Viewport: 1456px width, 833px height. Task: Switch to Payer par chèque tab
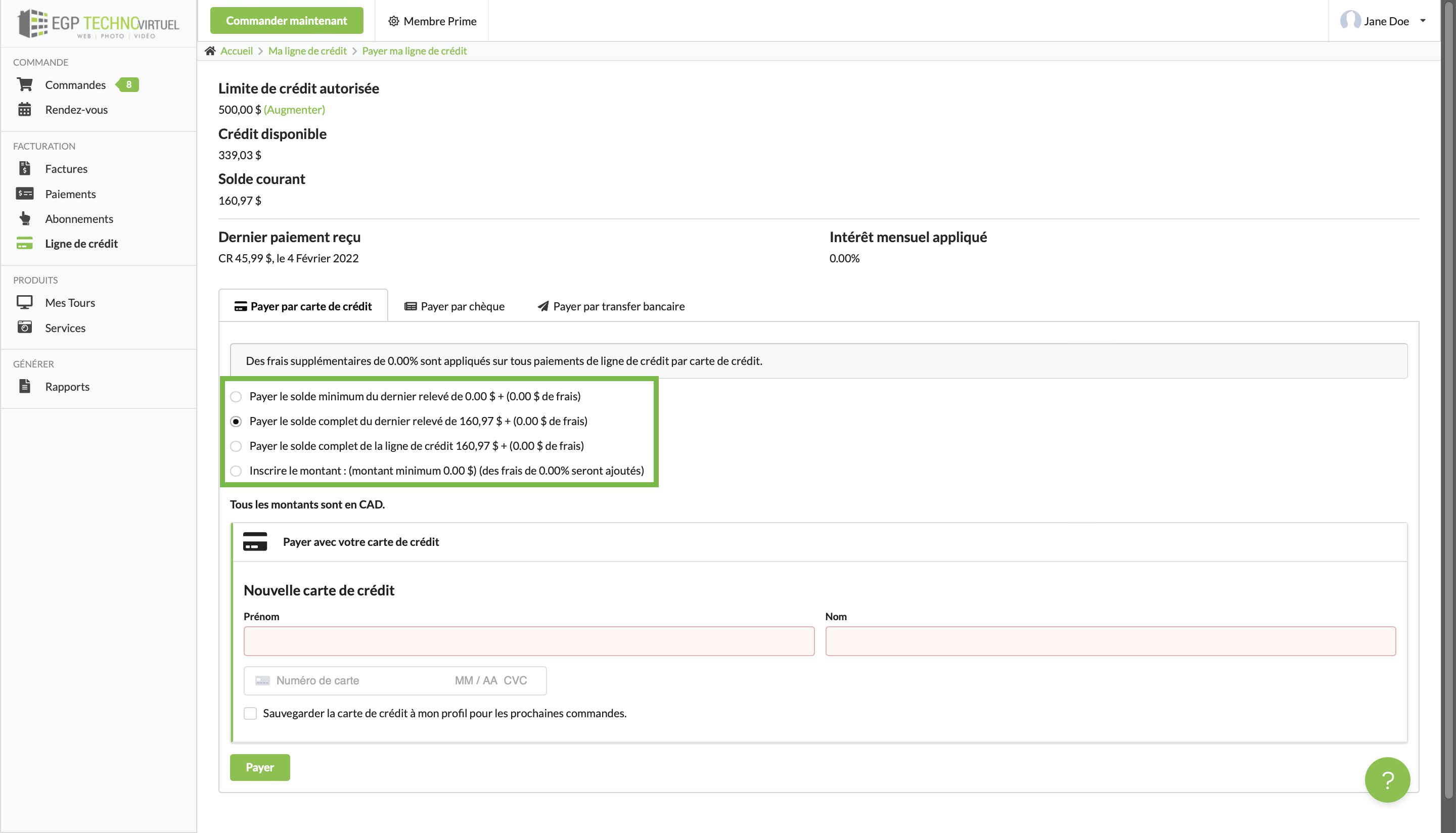pyautogui.click(x=454, y=306)
